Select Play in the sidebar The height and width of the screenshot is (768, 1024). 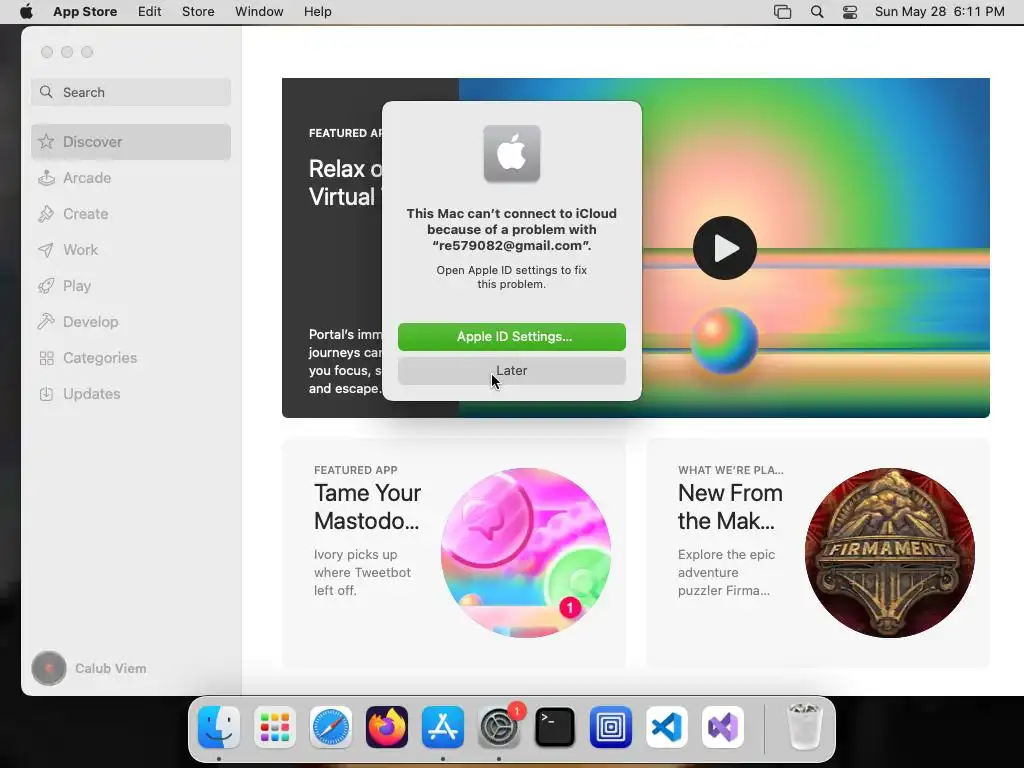pos(131,286)
